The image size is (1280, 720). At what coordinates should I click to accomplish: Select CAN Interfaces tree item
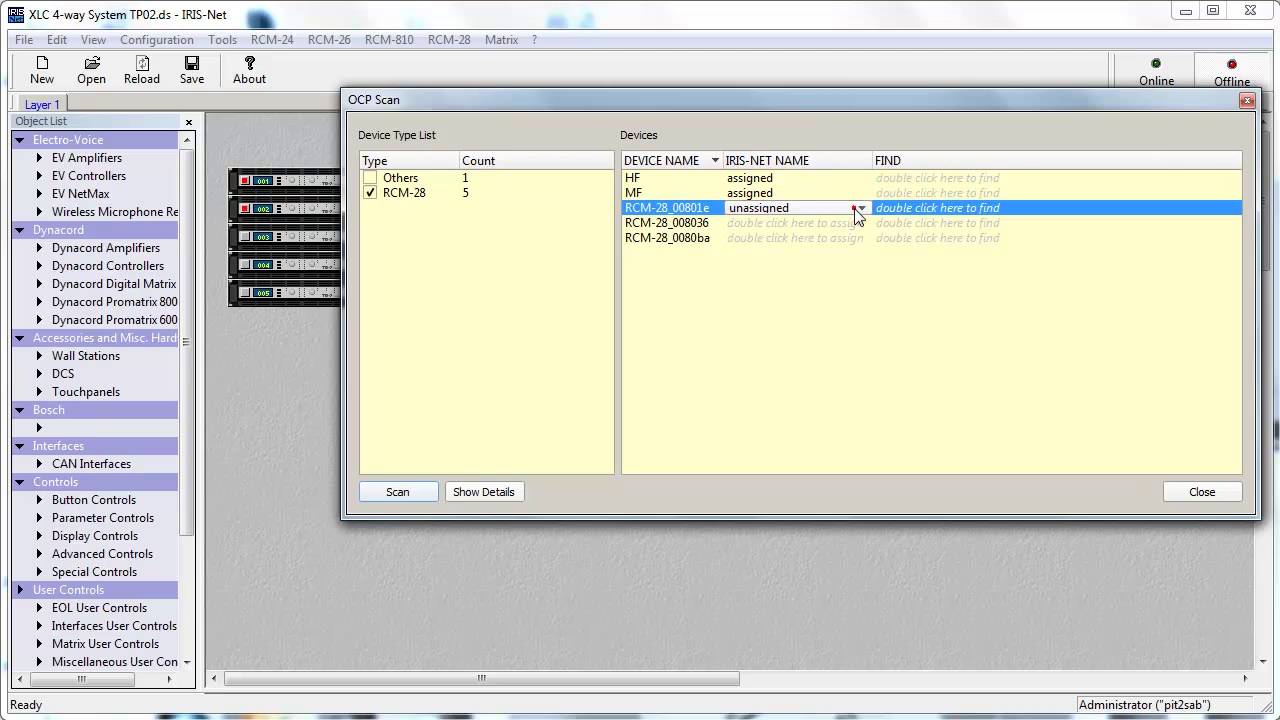point(91,464)
